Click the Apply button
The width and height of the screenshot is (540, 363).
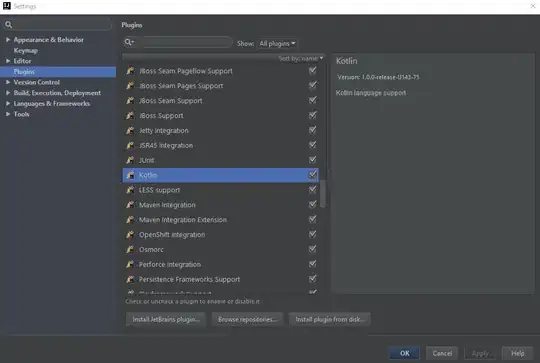pos(480,353)
